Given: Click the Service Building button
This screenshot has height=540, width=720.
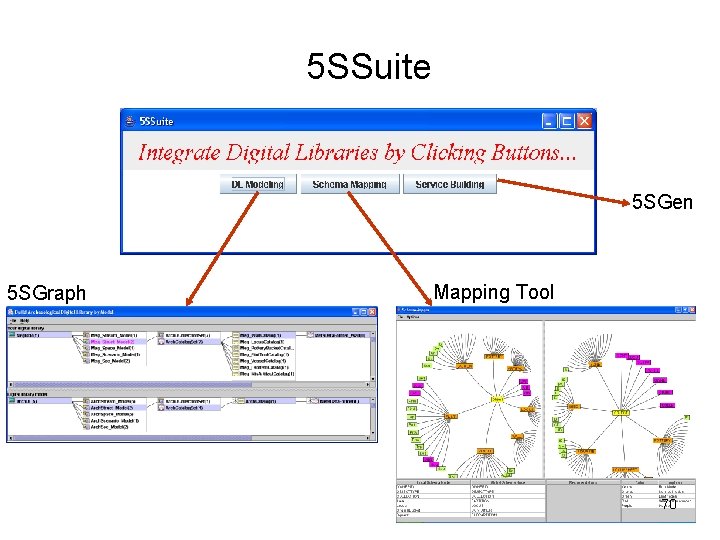Looking at the screenshot, I should coord(450,184).
